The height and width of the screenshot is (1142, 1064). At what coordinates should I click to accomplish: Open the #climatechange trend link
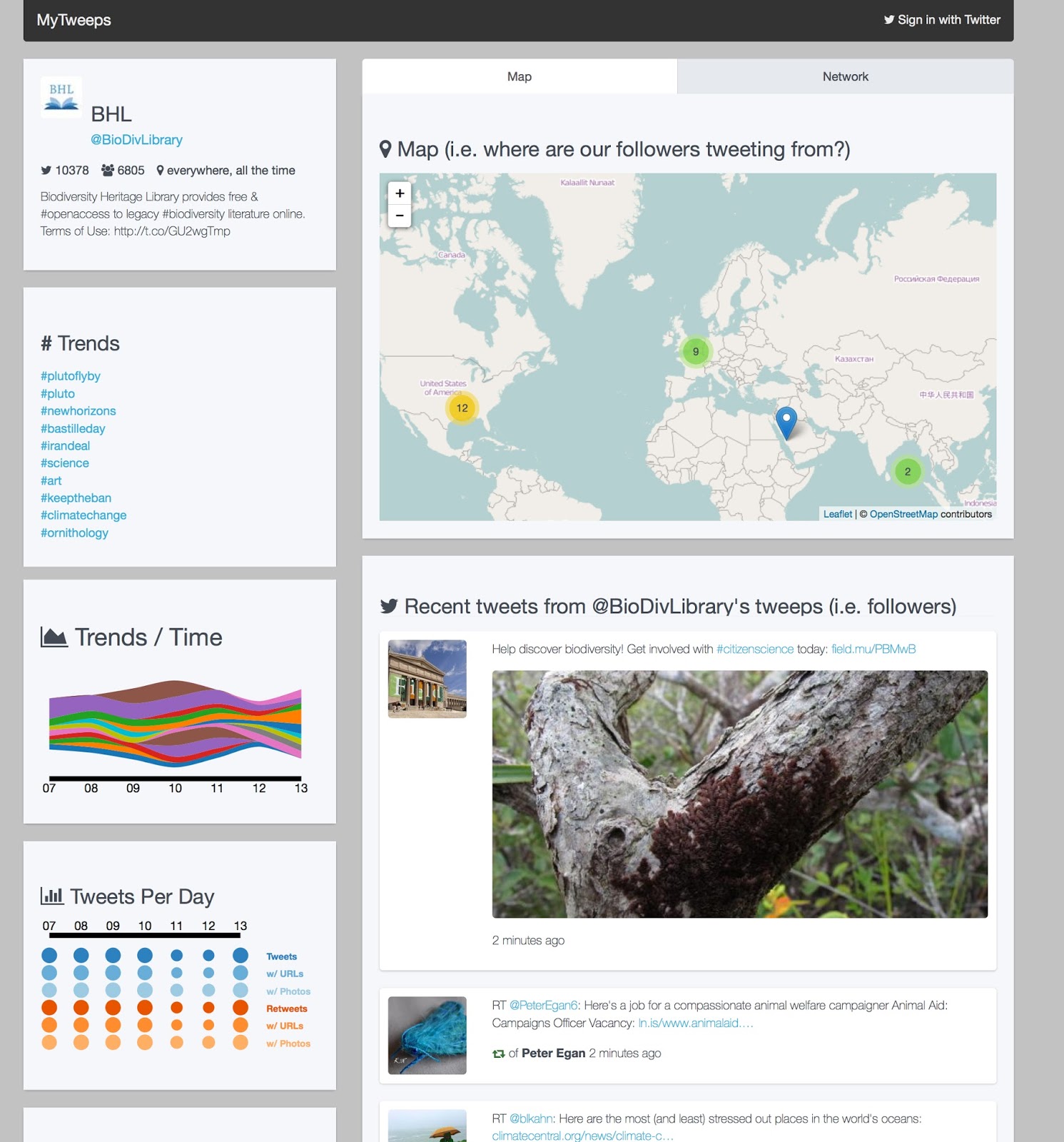point(83,515)
